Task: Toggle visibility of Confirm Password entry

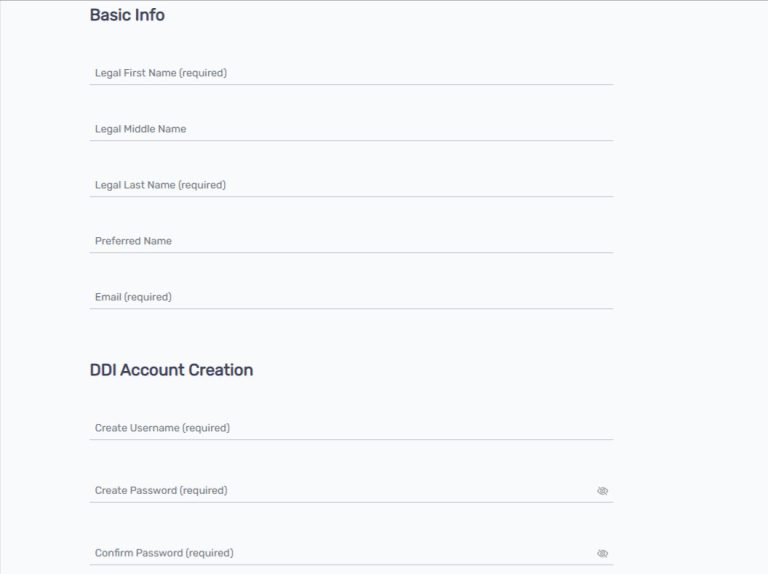Action: [x=602, y=553]
